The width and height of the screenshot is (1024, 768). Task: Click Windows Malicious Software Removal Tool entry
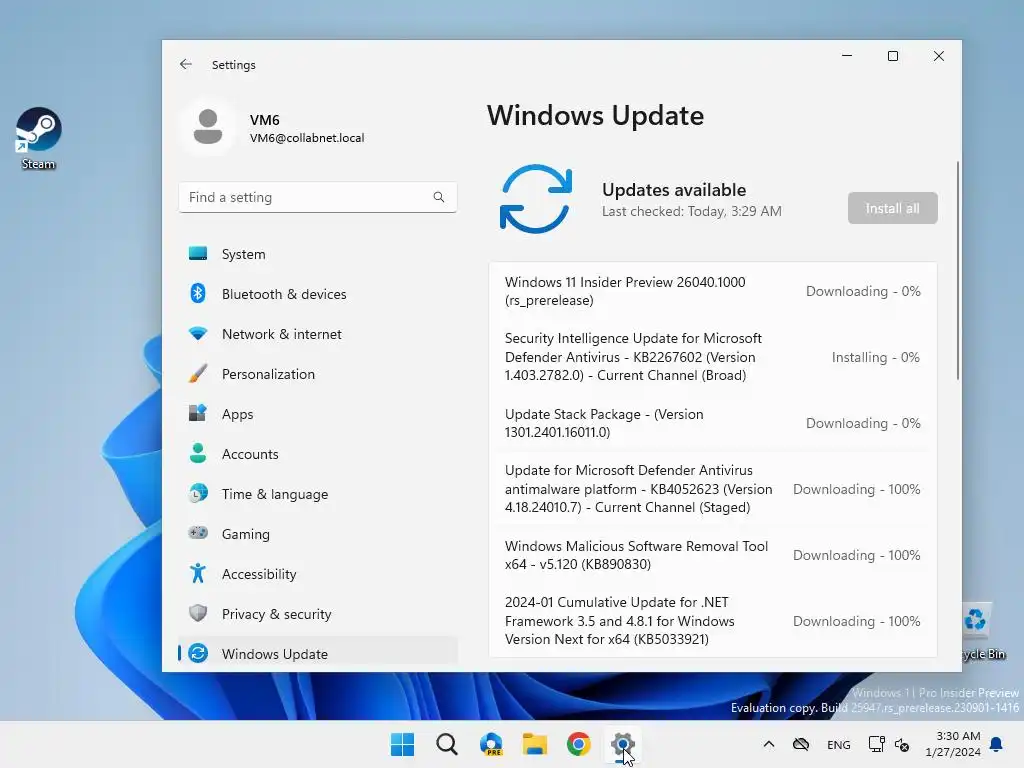pyautogui.click(x=712, y=555)
